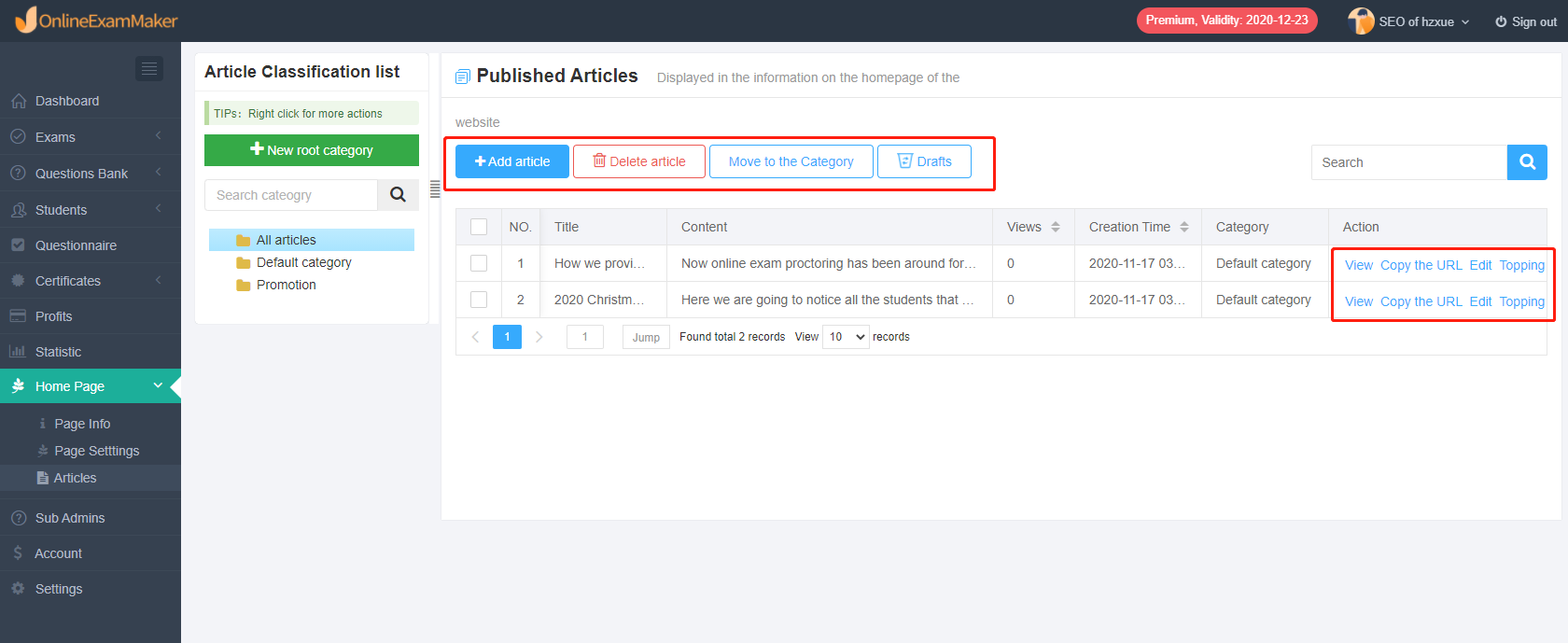Click the page number jump input box
This screenshot has width=1568, height=643.
click(585, 337)
